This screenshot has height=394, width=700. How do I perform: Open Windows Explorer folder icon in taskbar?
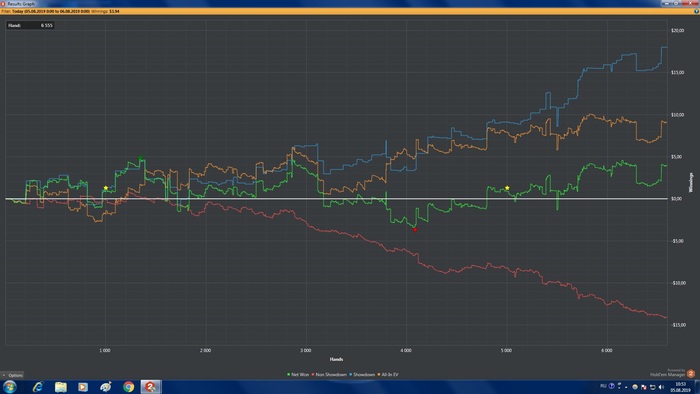point(60,386)
